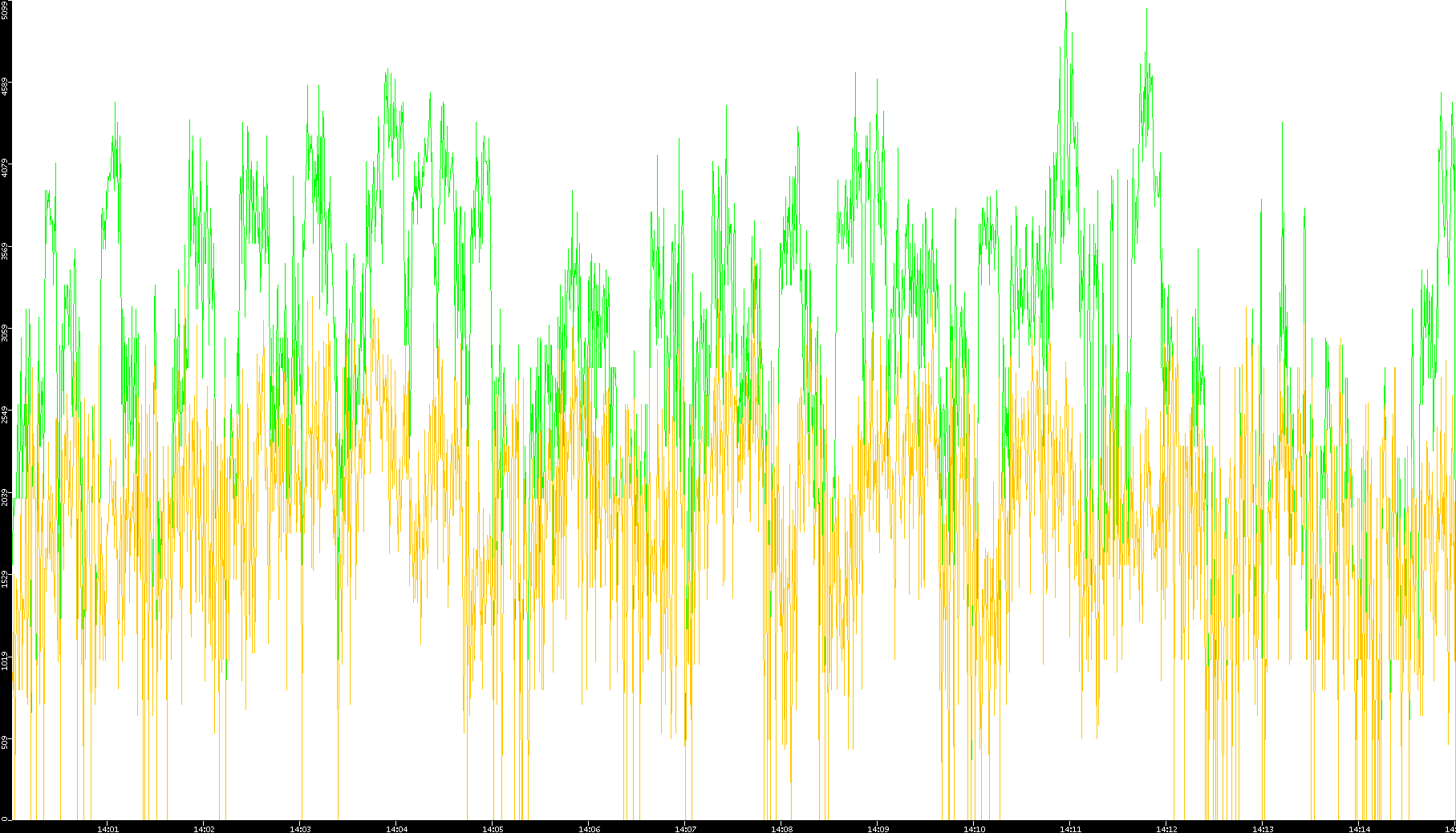Choose the 14:08 timestamp marker
Screen dimensions: 1456x833
coord(781,828)
